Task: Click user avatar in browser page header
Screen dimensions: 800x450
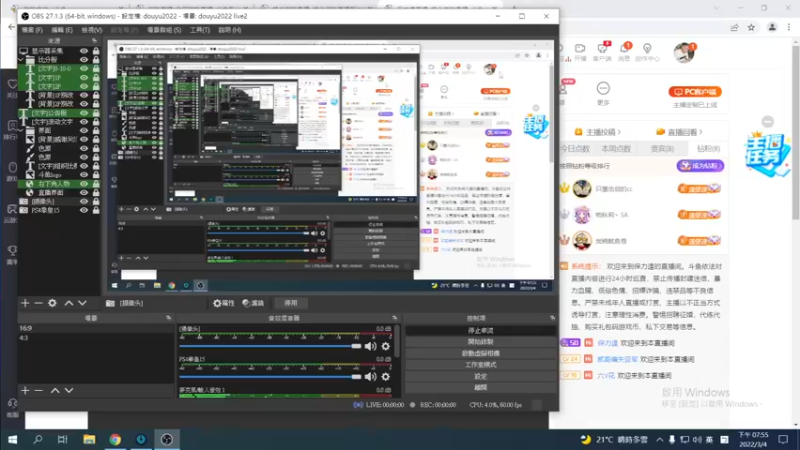Action: (684, 52)
